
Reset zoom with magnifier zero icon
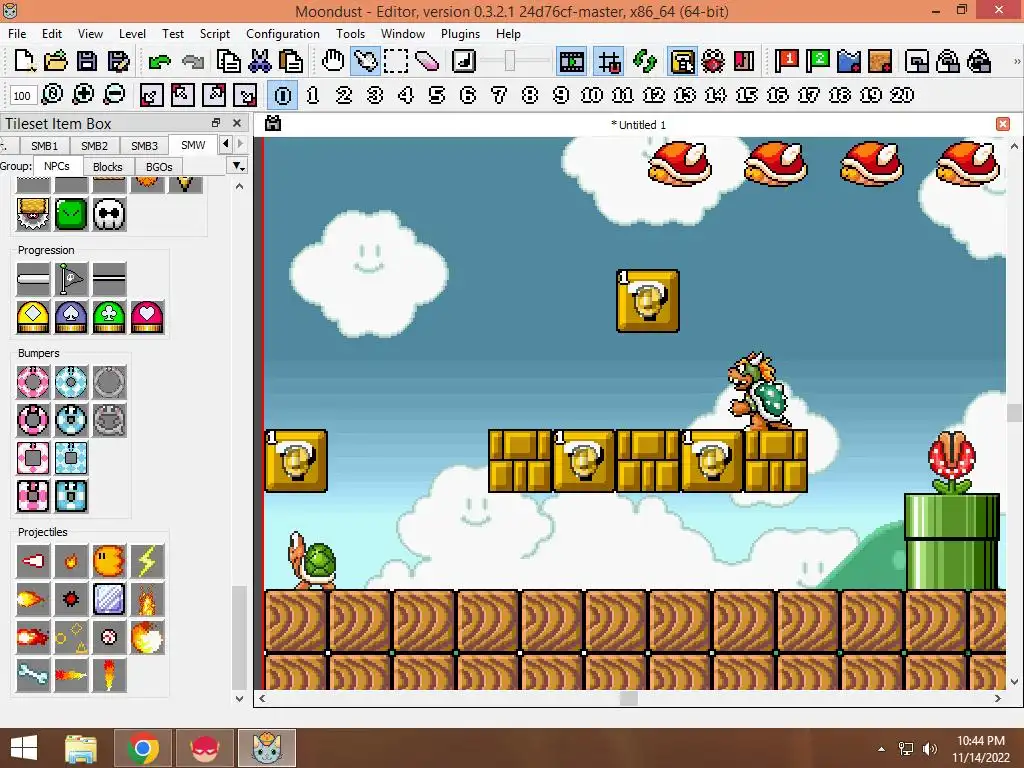coord(52,95)
